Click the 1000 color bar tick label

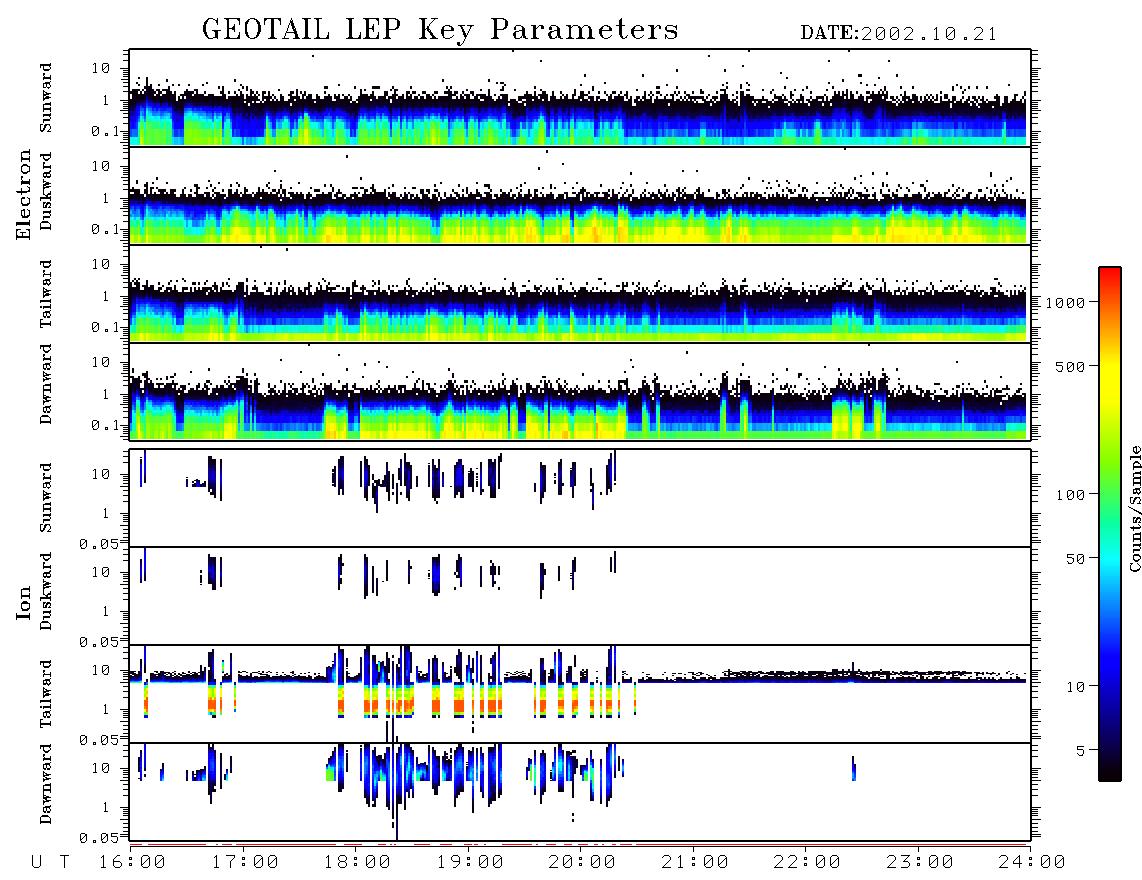[x=1065, y=303]
